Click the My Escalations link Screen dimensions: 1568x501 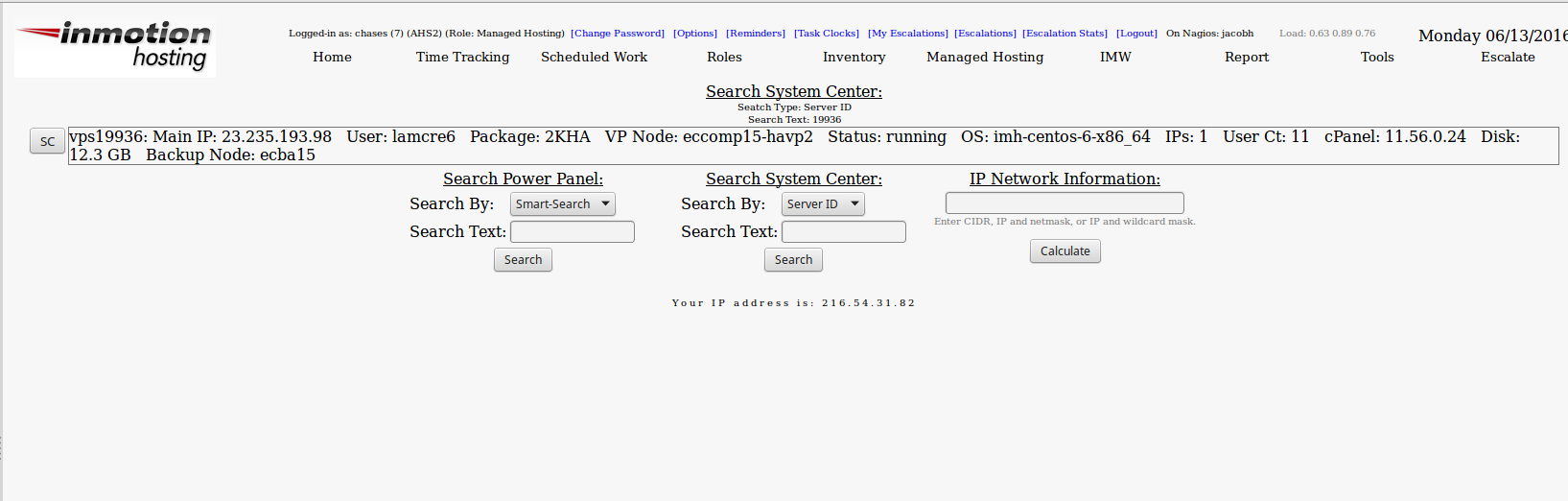908,34
